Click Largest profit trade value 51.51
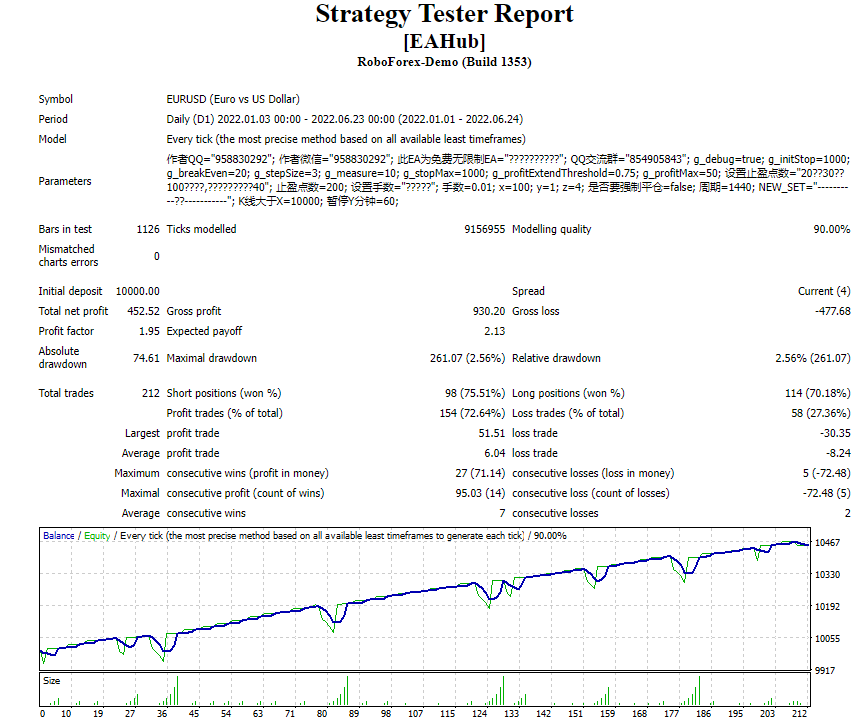 [x=491, y=433]
